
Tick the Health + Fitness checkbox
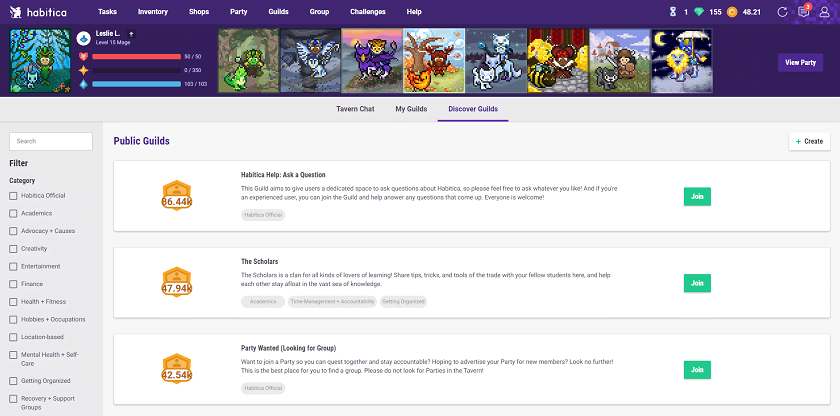pyautogui.click(x=13, y=301)
